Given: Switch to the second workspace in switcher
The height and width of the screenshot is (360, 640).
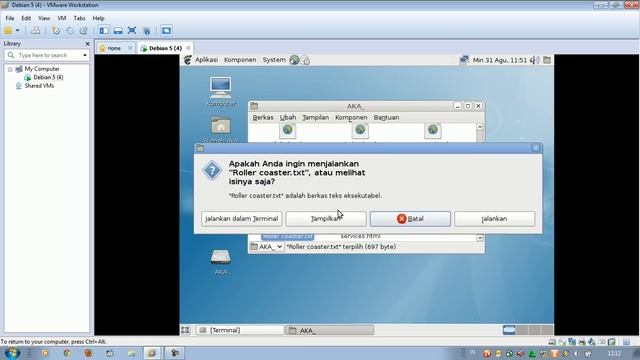Looking at the screenshot, I should [522, 330].
